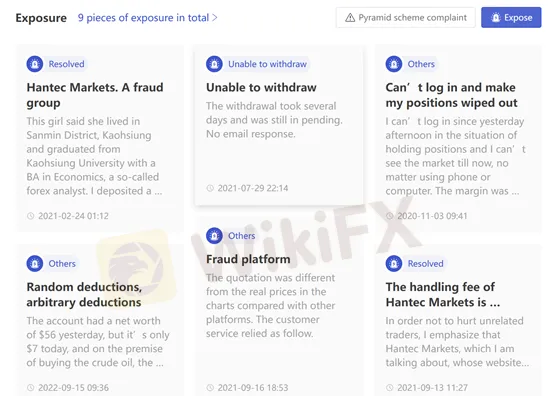Open 'Random deductions, arbitrary deductions' title
This screenshot has height=396, width=554.
84,294
